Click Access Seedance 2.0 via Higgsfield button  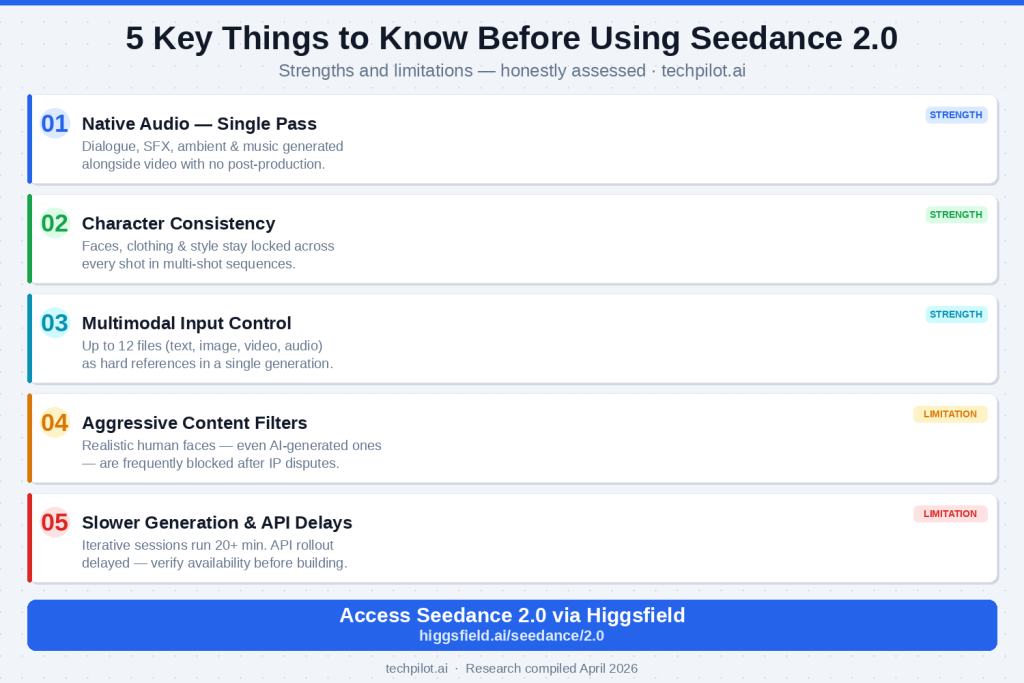click(x=512, y=616)
